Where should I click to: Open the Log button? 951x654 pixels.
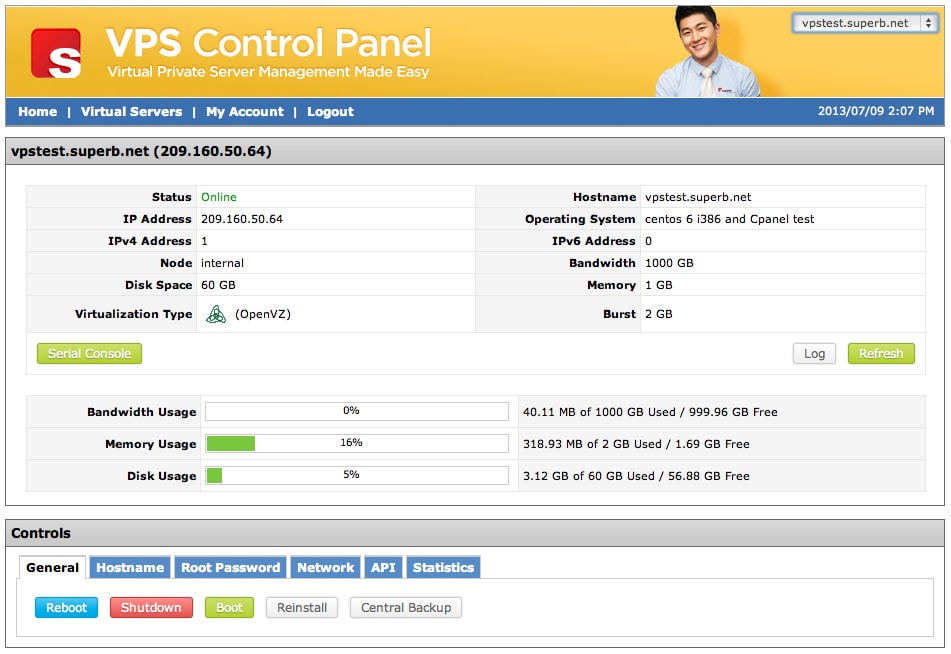[814, 354]
